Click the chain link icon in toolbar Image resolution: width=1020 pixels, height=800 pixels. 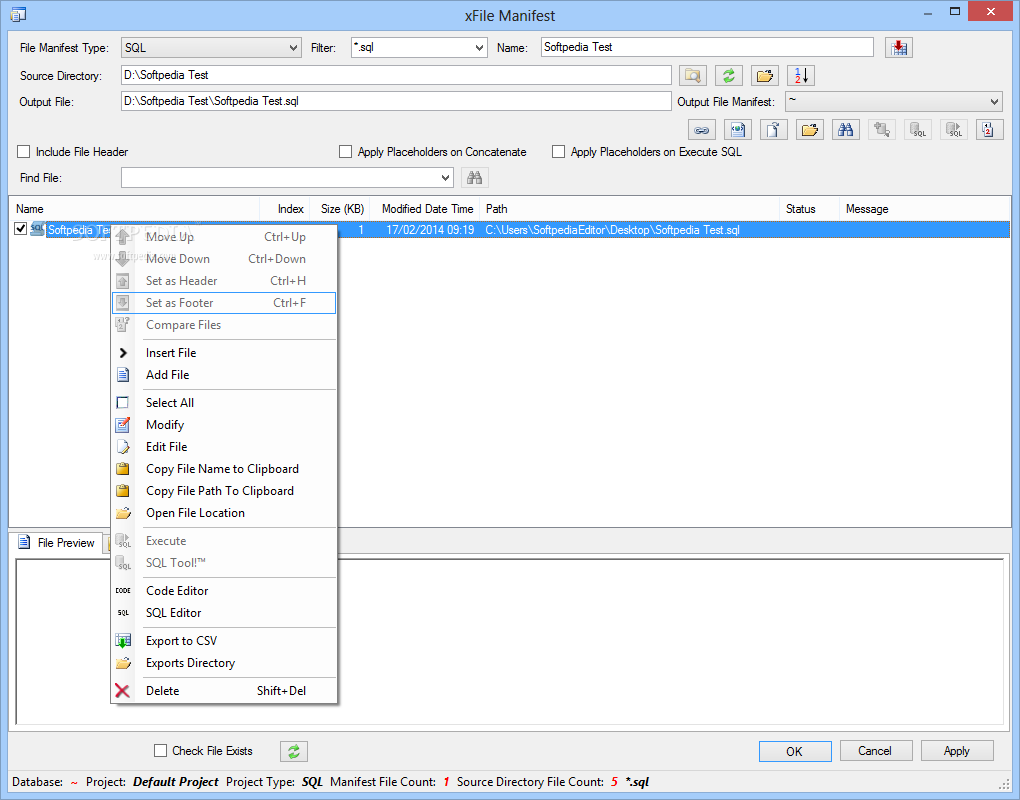702,129
